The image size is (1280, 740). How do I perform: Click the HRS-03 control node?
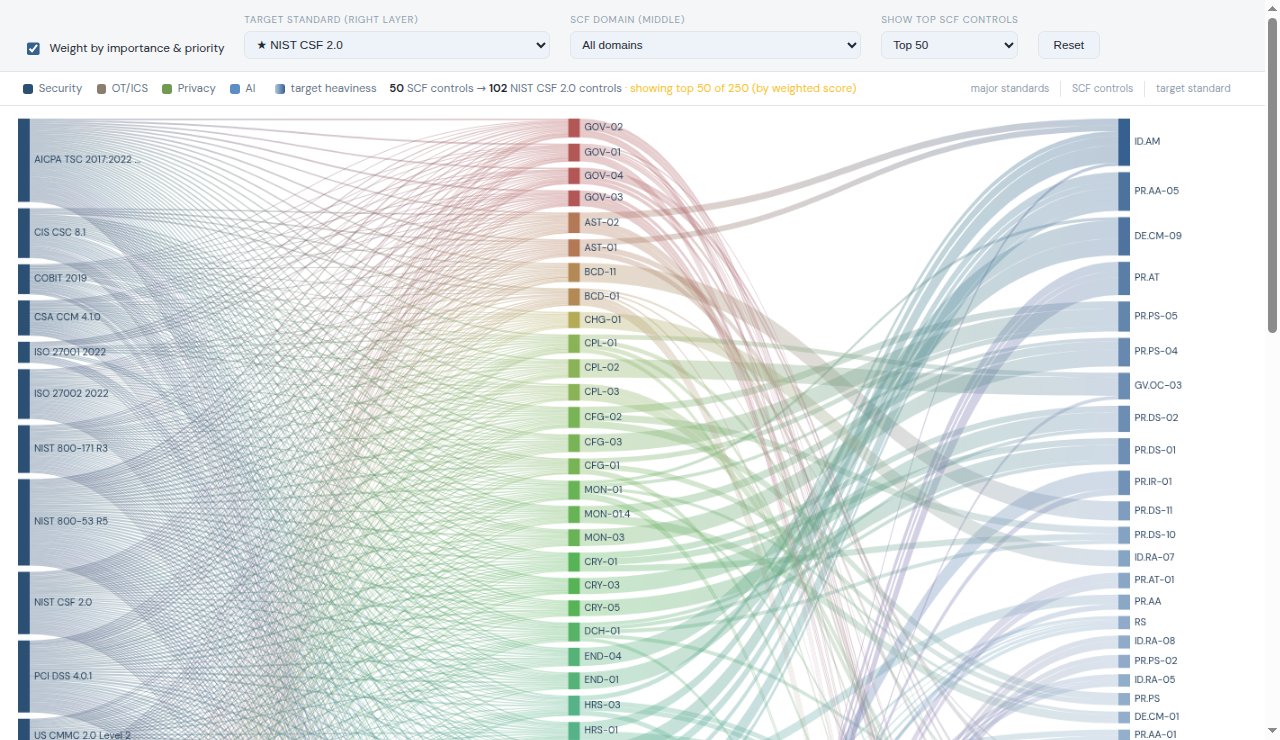(574, 706)
